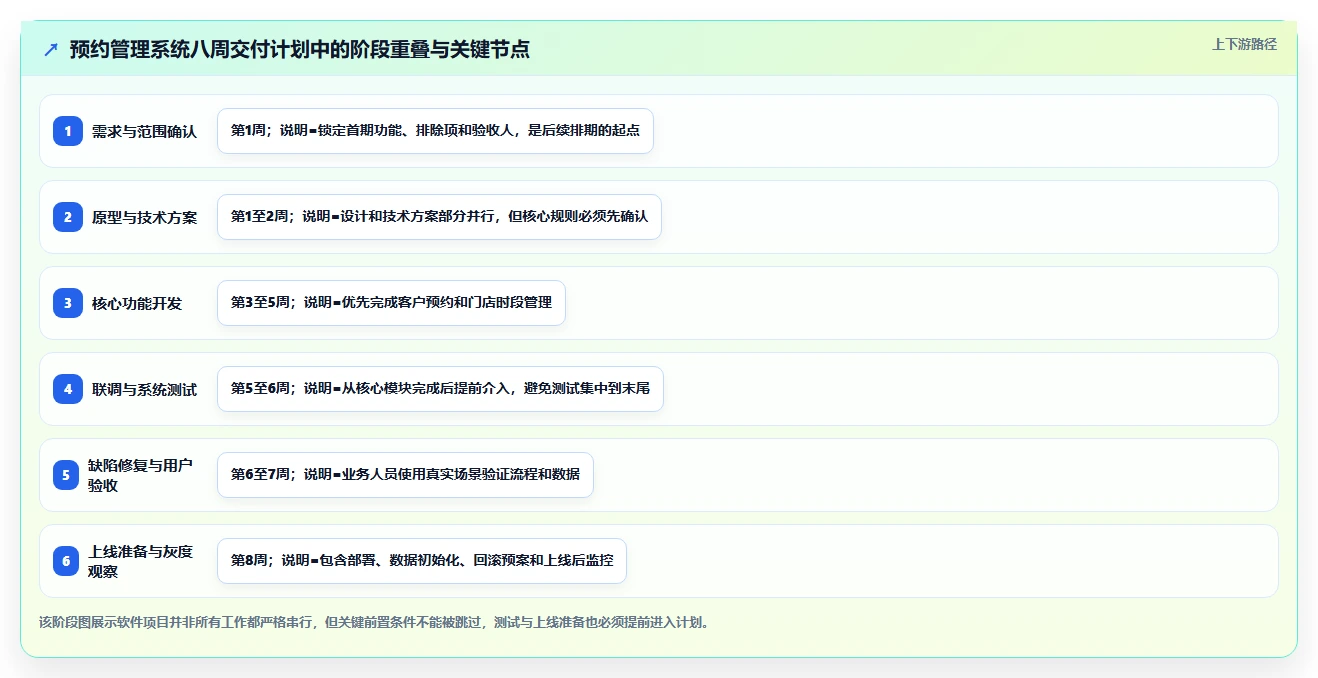Screen dimensions: 1318x678
Task: Select the stage label 缺陷修复与用户验收
Action: [141, 475]
